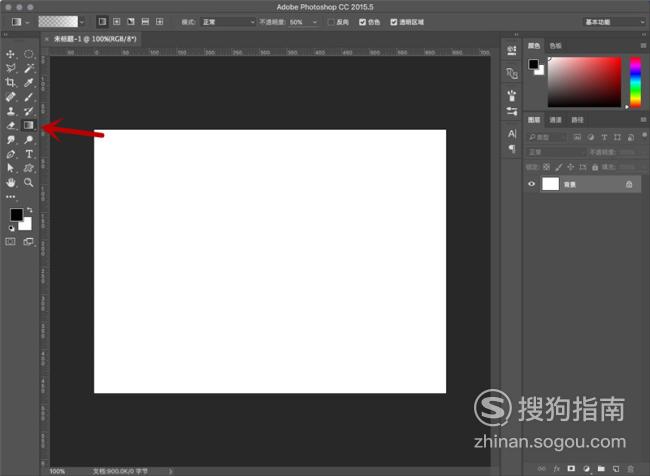Select the History Brush tool

(29, 111)
